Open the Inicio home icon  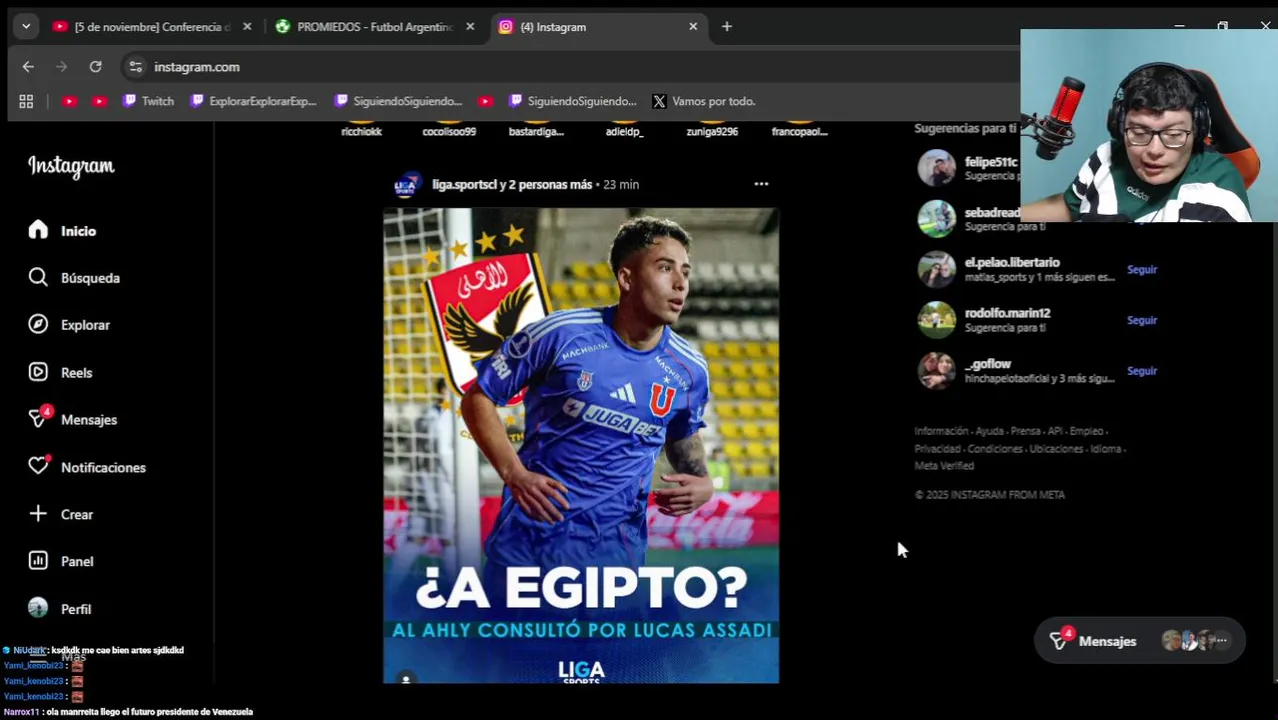click(38, 230)
